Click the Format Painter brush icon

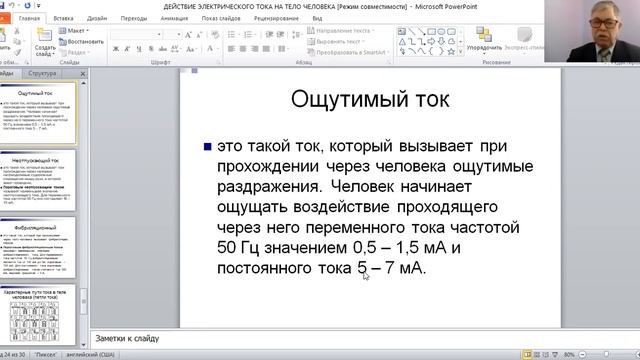click(x=17, y=52)
